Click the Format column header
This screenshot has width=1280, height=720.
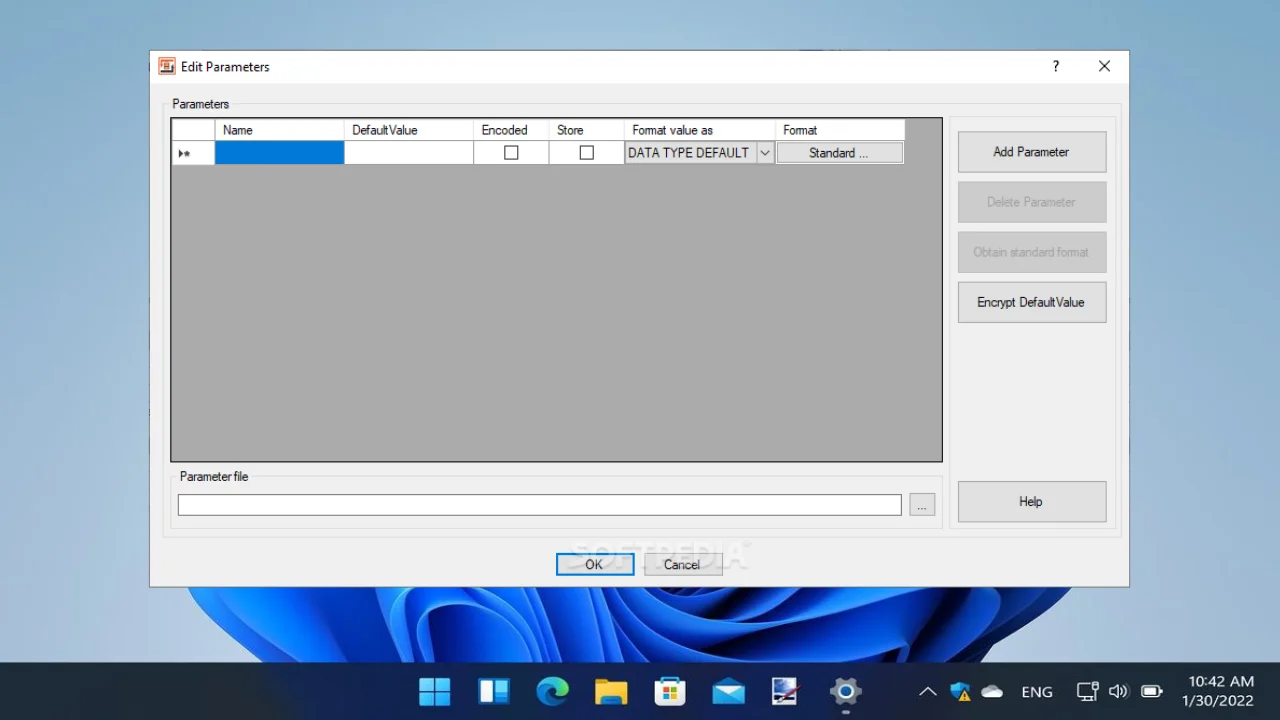pyautogui.click(x=840, y=130)
